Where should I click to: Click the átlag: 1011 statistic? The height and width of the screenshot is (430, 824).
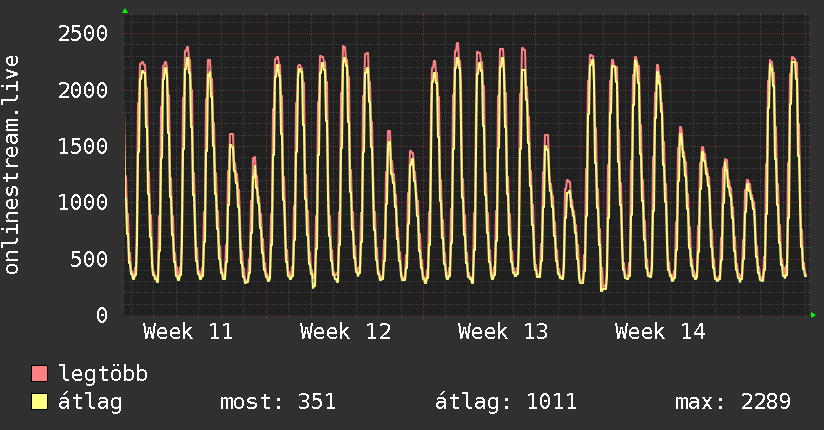point(506,402)
